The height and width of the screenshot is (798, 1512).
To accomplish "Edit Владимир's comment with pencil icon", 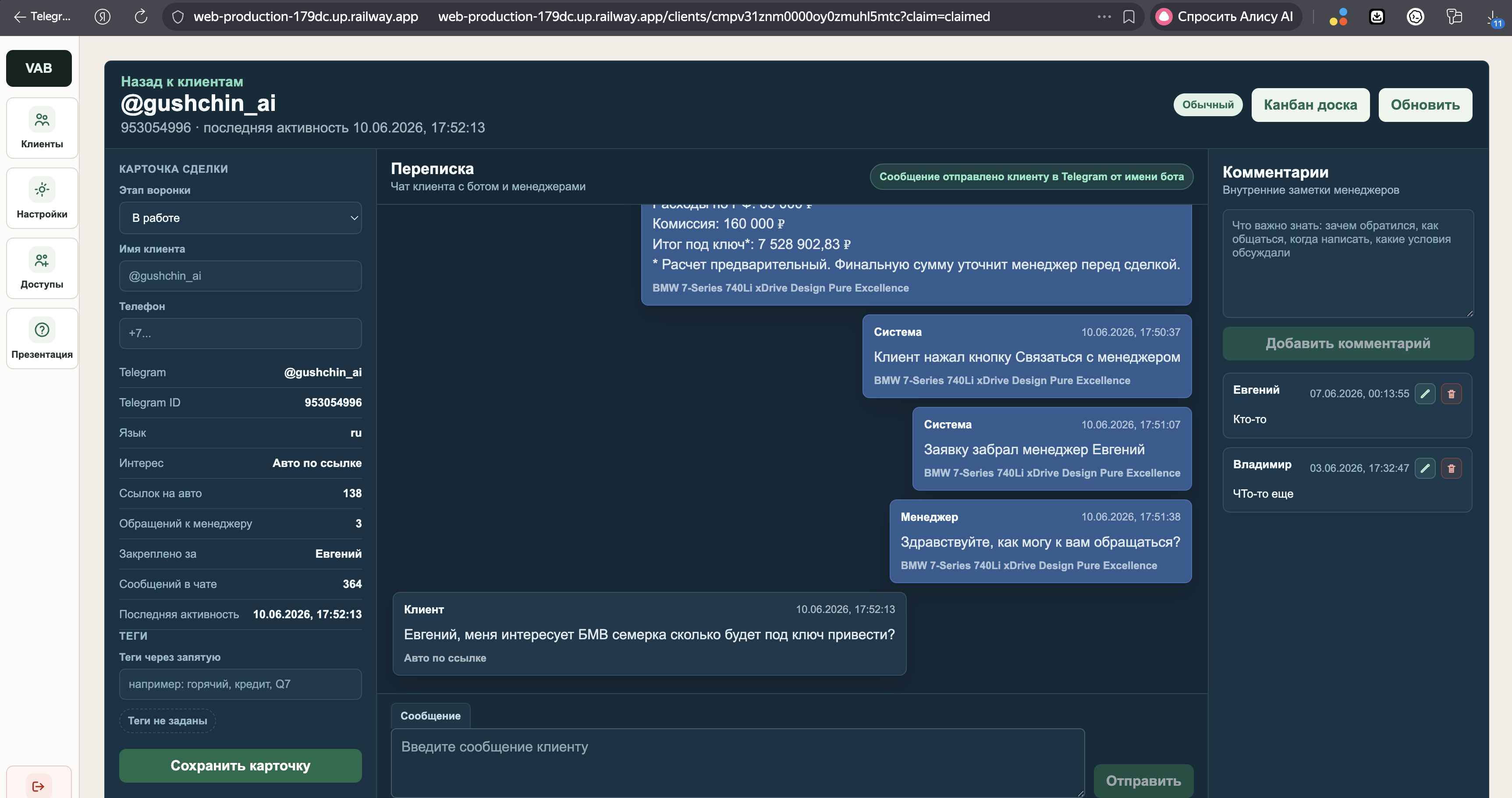I will (x=1424, y=468).
